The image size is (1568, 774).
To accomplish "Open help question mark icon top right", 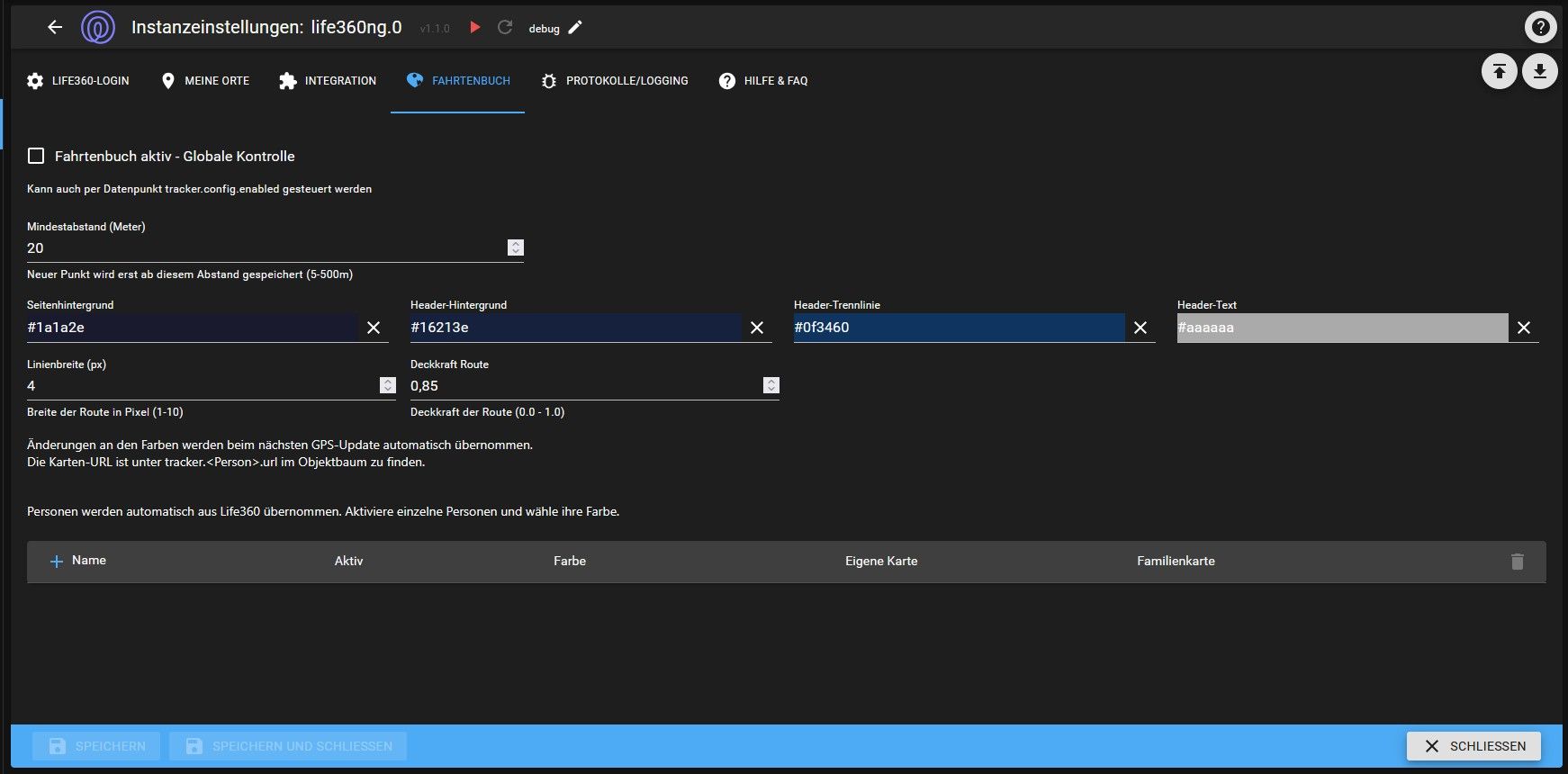I will (x=1540, y=27).
